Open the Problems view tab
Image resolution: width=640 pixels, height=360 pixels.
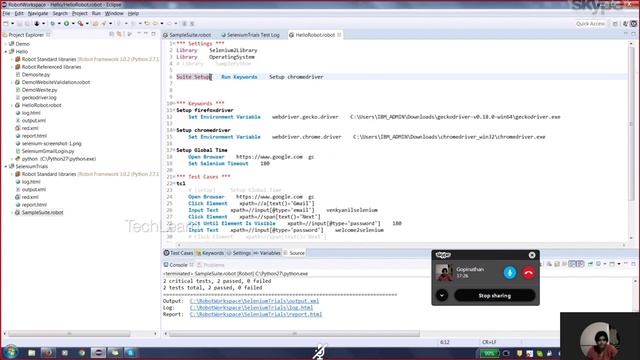pos(211,265)
